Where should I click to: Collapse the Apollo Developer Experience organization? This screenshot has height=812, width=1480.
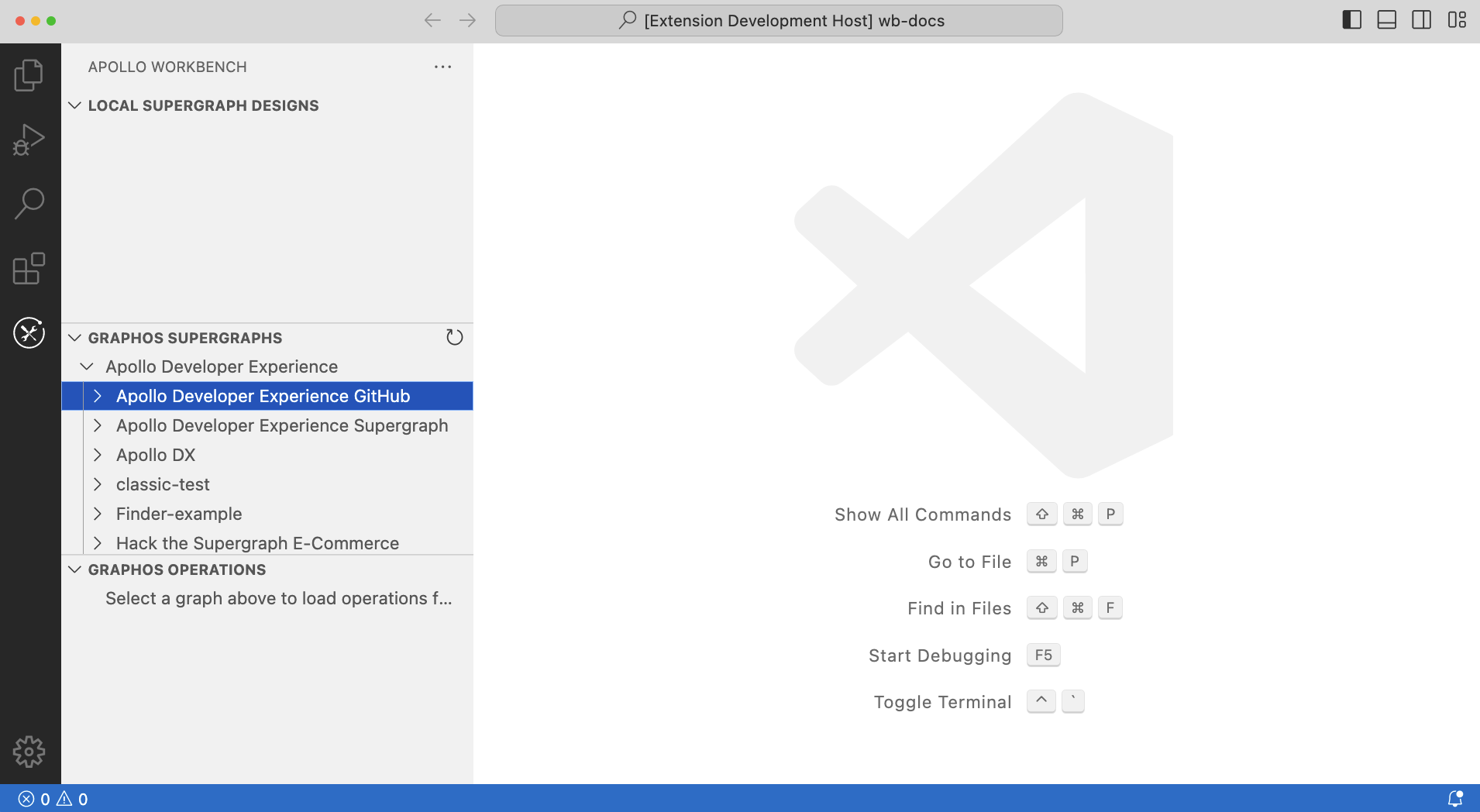click(87, 366)
